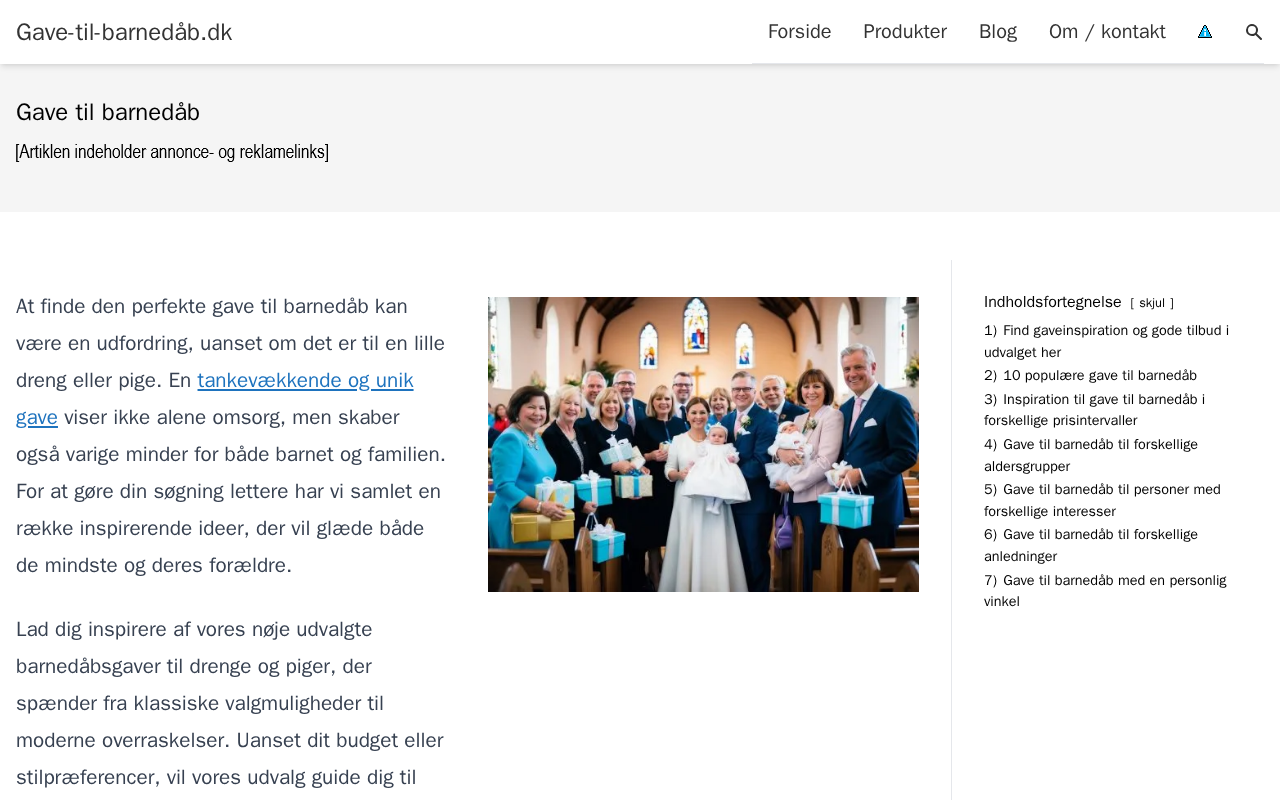Select the Blog menu item
Image resolution: width=1280 pixels, height=800 pixels.
point(998,32)
